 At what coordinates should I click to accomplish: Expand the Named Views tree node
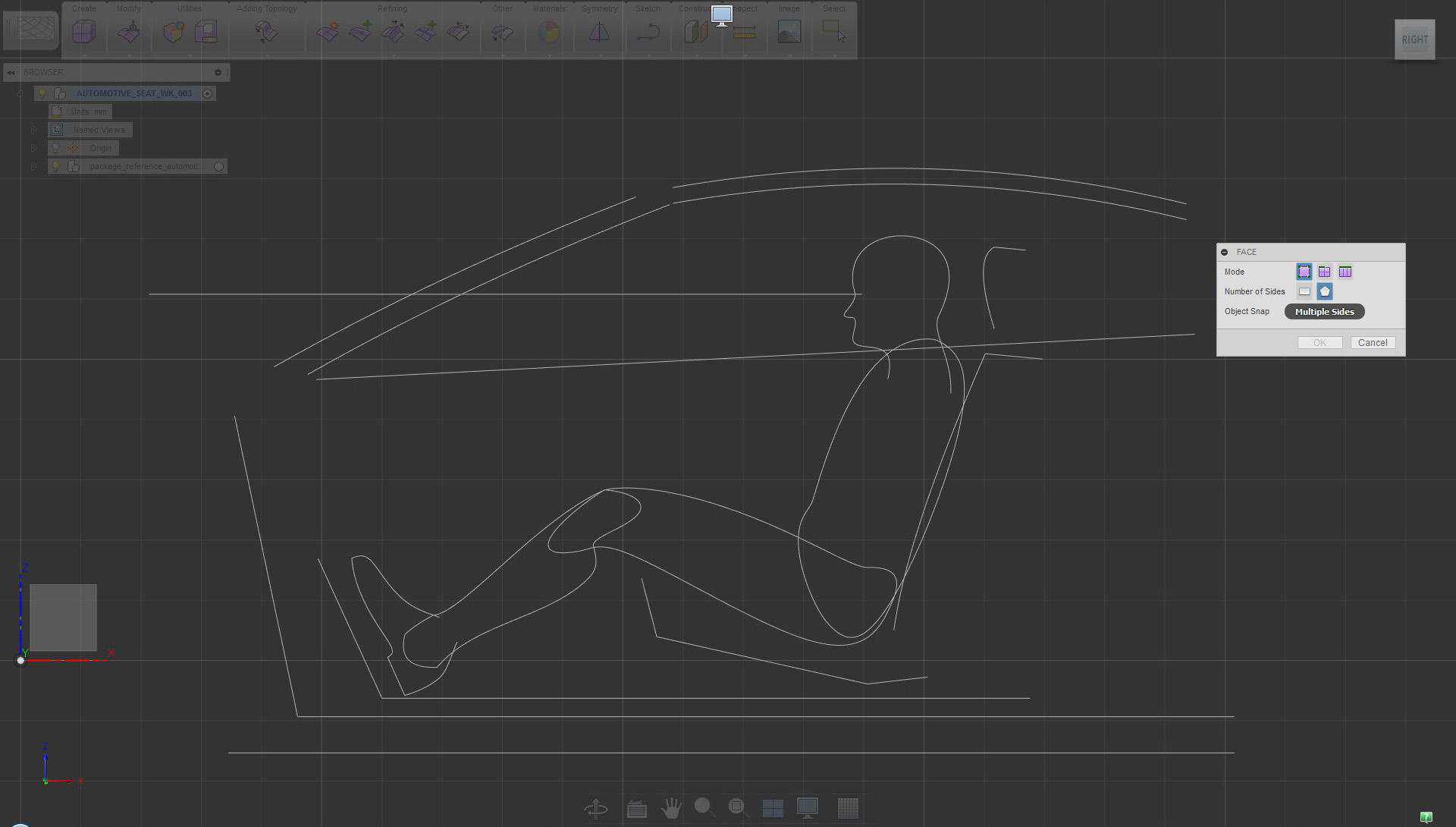(33, 130)
